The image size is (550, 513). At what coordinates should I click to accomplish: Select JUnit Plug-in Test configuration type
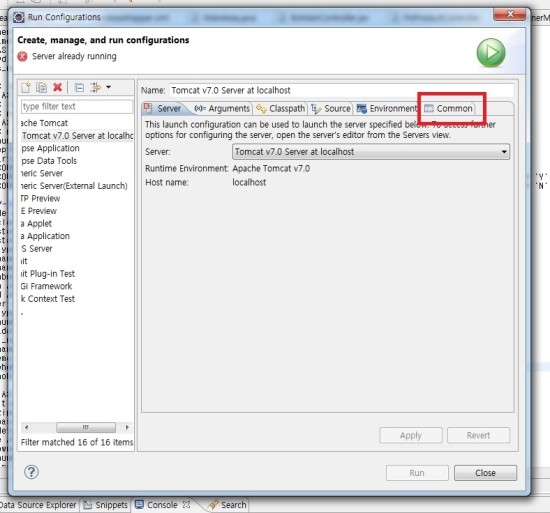pyautogui.click(x=48, y=274)
